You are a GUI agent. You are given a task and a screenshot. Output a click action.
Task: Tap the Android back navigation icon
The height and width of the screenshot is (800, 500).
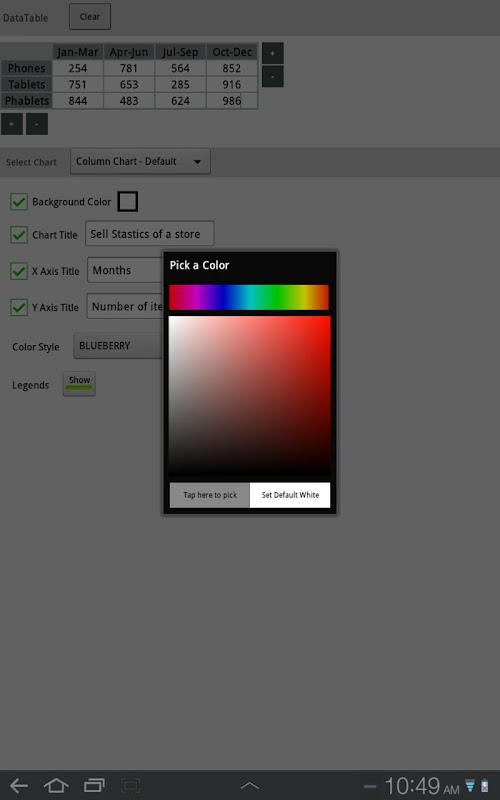[19, 785]
